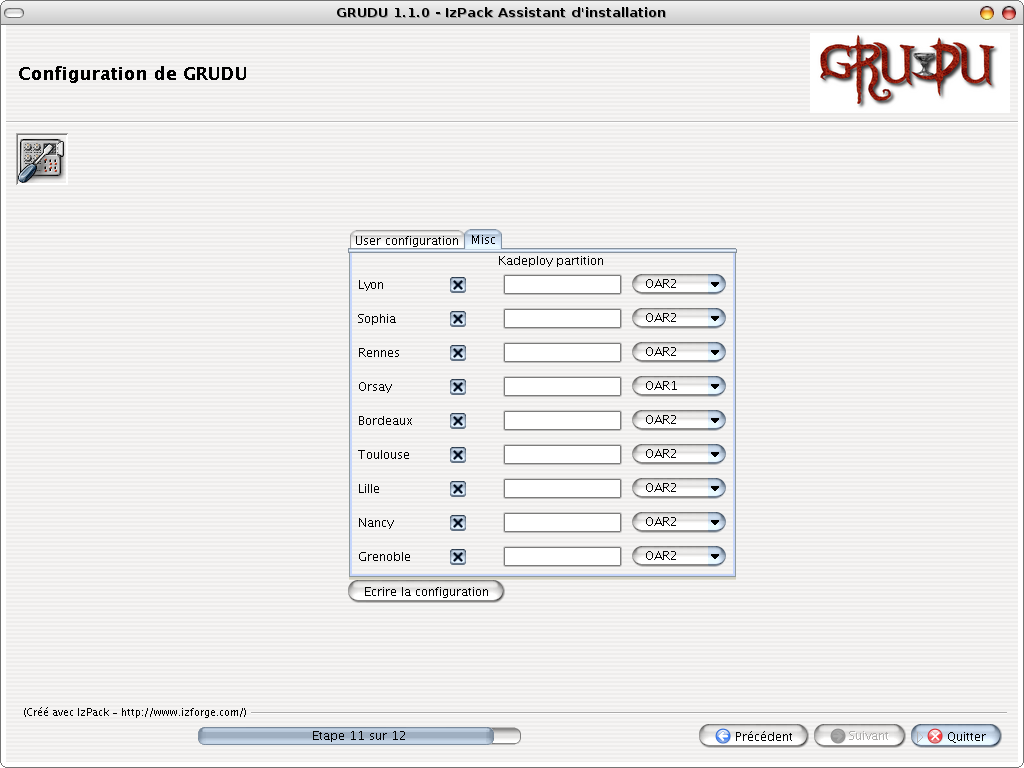The image size is (1024, 768).
Task: Minimize the window with the orange button
Action: (x=987, y=12)
